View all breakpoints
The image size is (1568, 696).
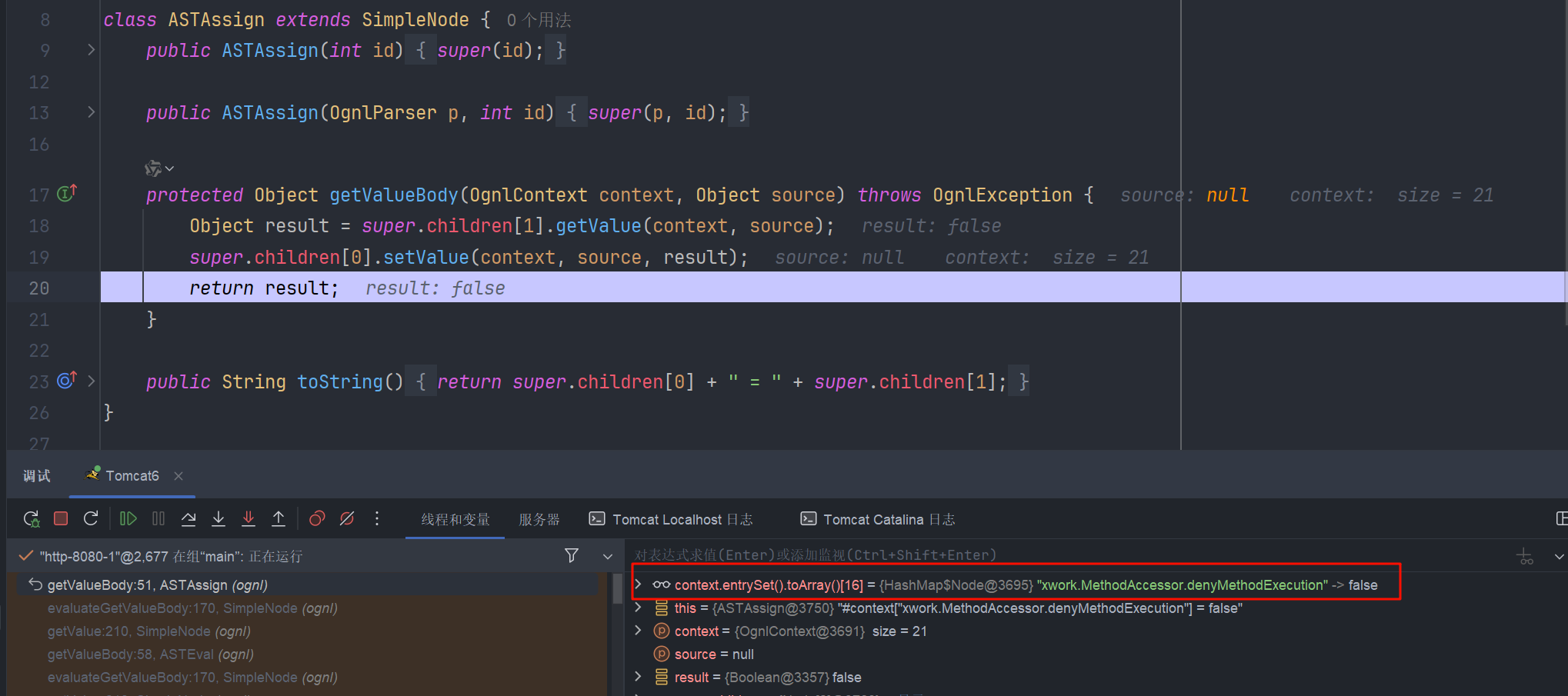pyautogui.click(x=317, y=519)
